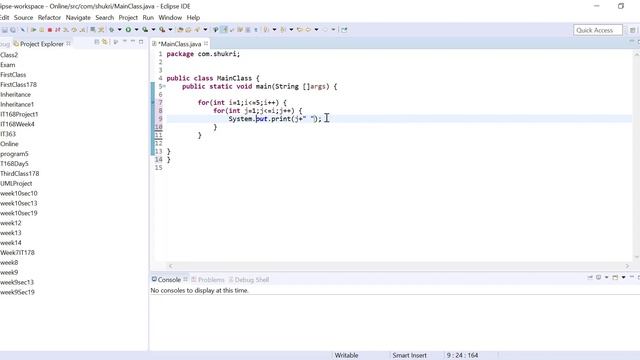Open the Coverage dropdown arrow
This screenshot has height=360, width=640.
point(153,30)
